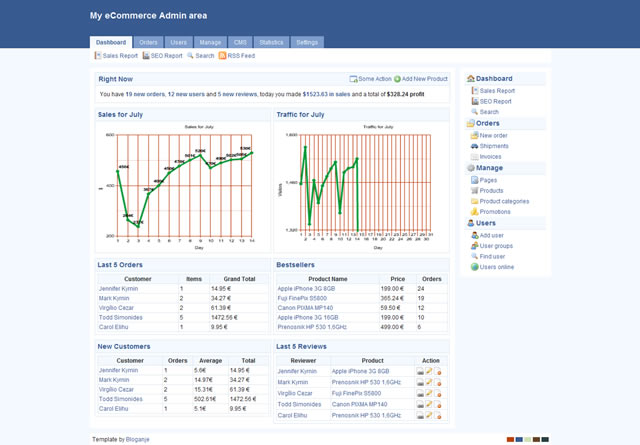
Task: Open Products cart item in sidebar
Action: (x=487, y=191)
